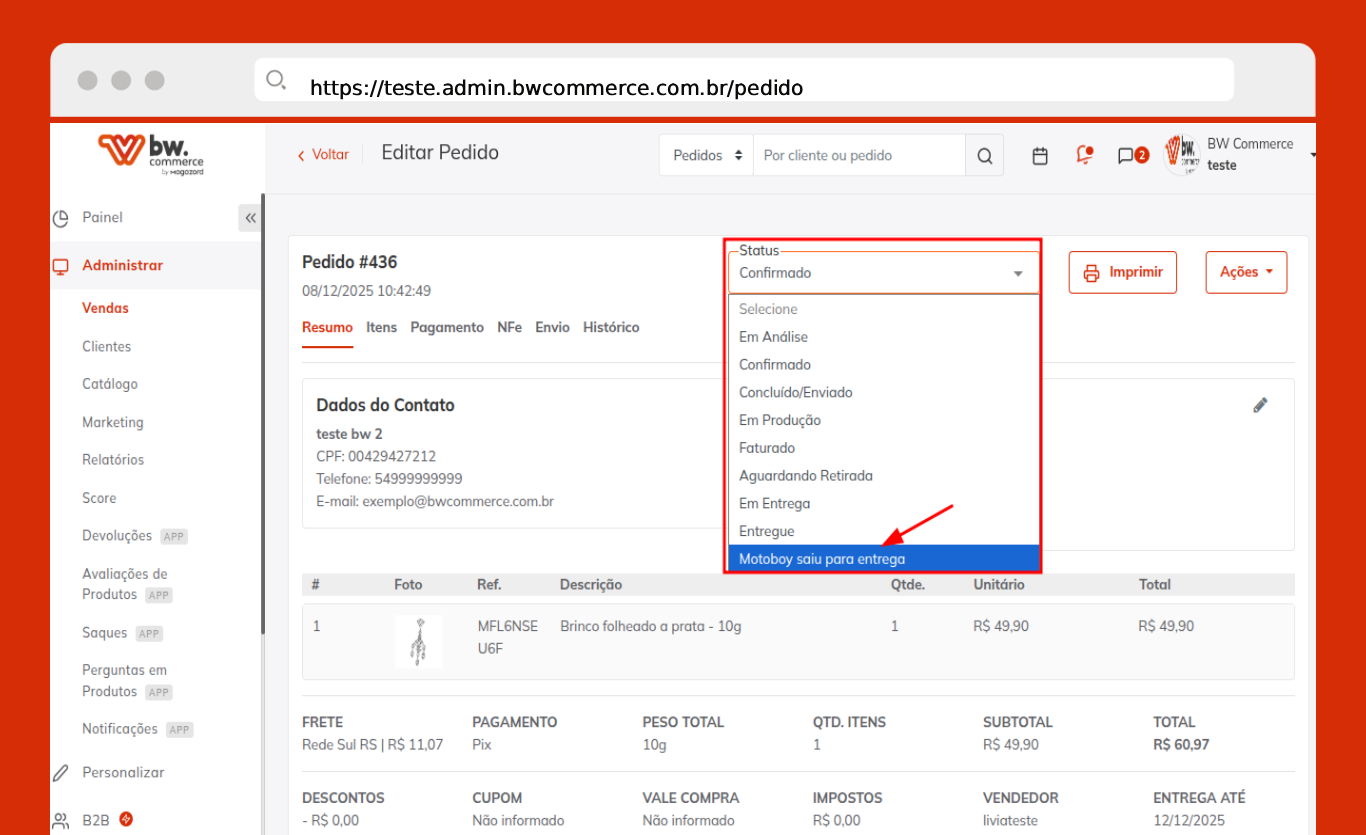
Task: Click the search magnifier button
Action: click(x=984, y=156)
